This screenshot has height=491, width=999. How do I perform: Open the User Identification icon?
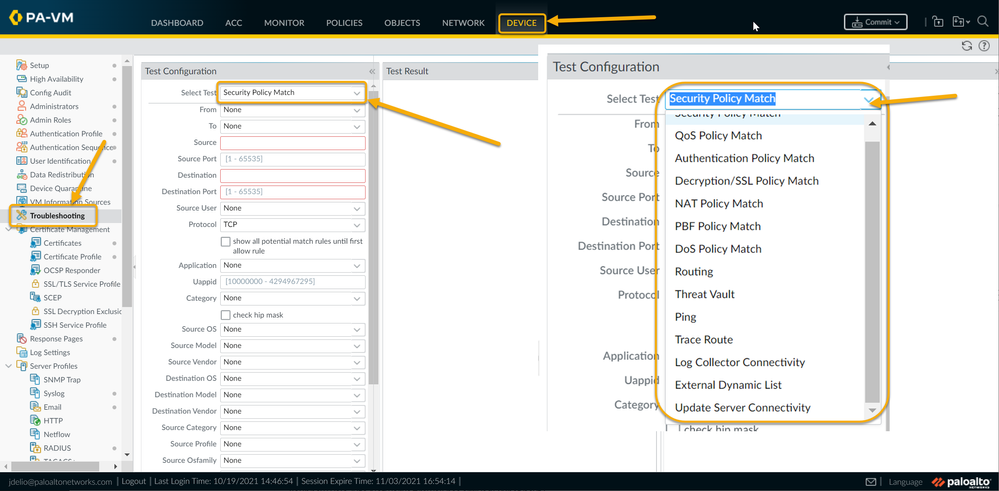tap(22, 161)
